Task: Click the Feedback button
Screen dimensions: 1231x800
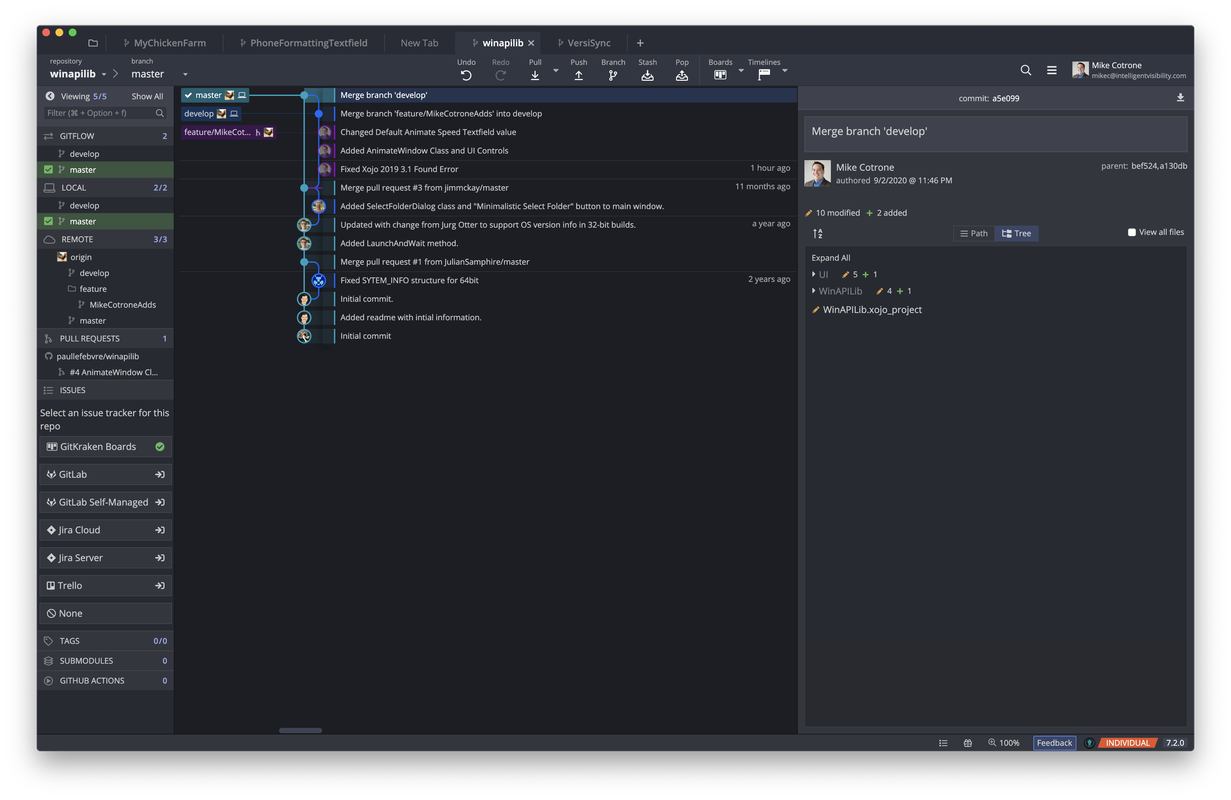Action: [x=1054, y=743]
